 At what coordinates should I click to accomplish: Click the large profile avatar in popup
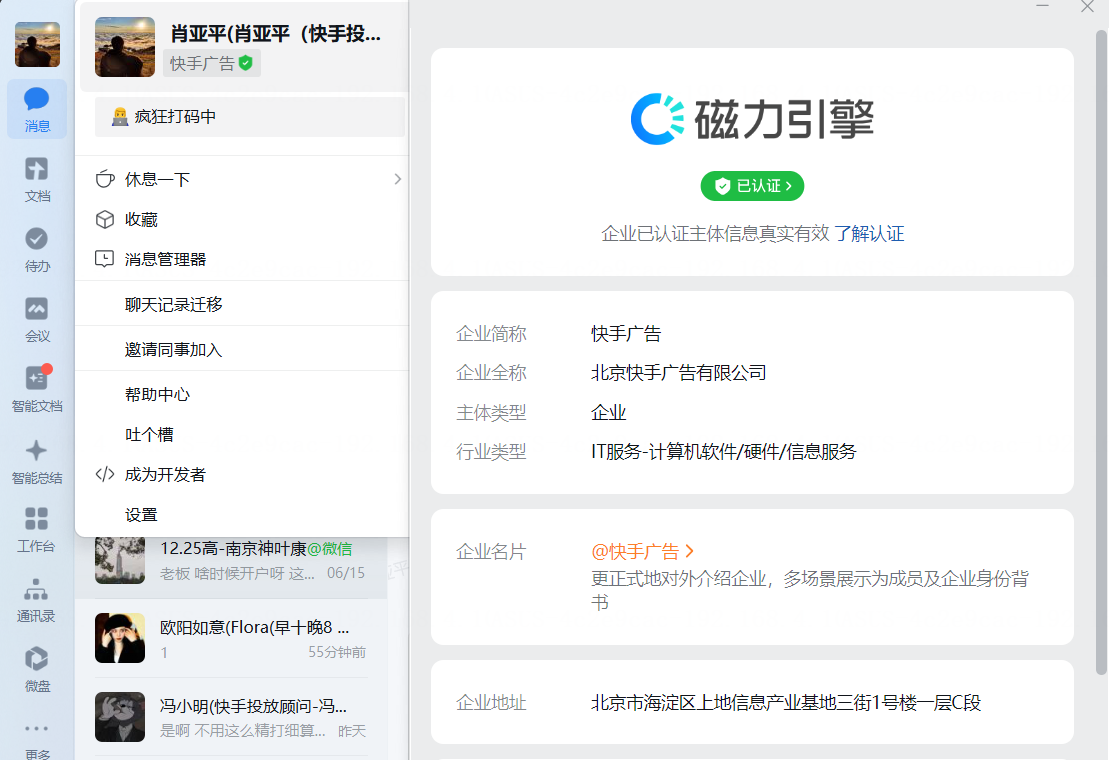click(125, 47)
